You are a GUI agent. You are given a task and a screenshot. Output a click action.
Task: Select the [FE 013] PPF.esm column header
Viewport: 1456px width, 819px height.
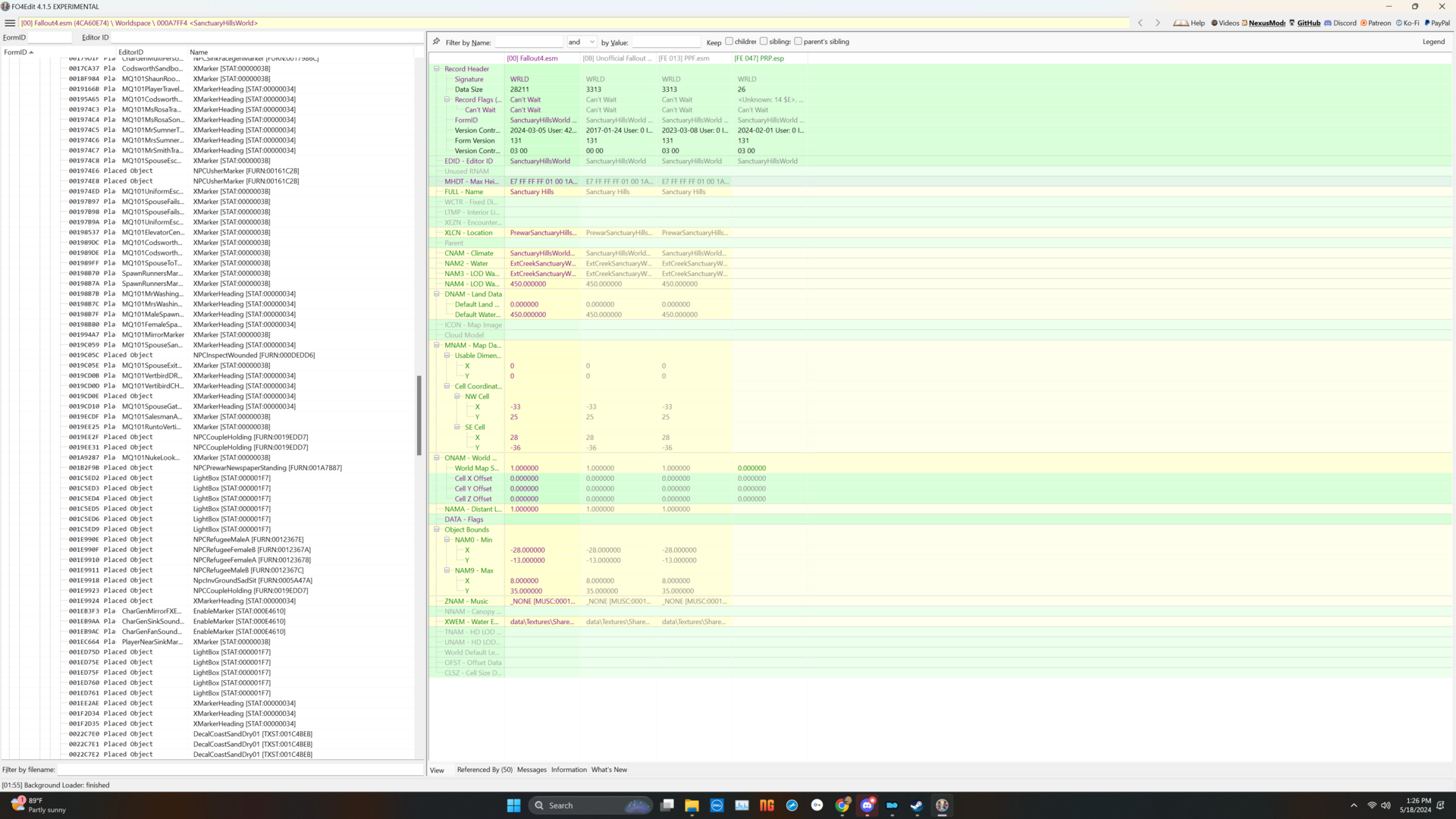coord(694,58)
